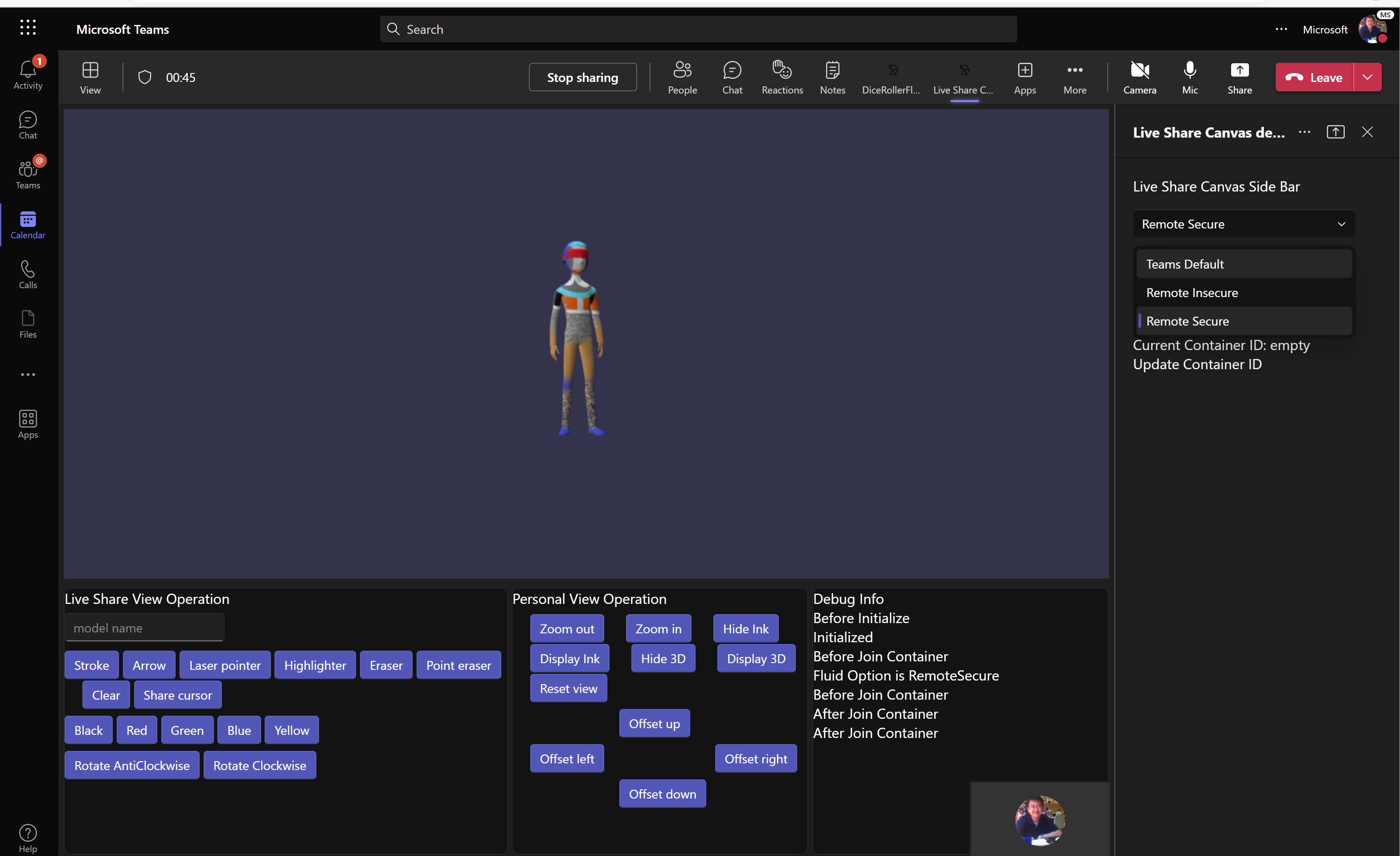Mute the Mic
The height and width of the screenshot is (856, 1400).
[1190, 78]
